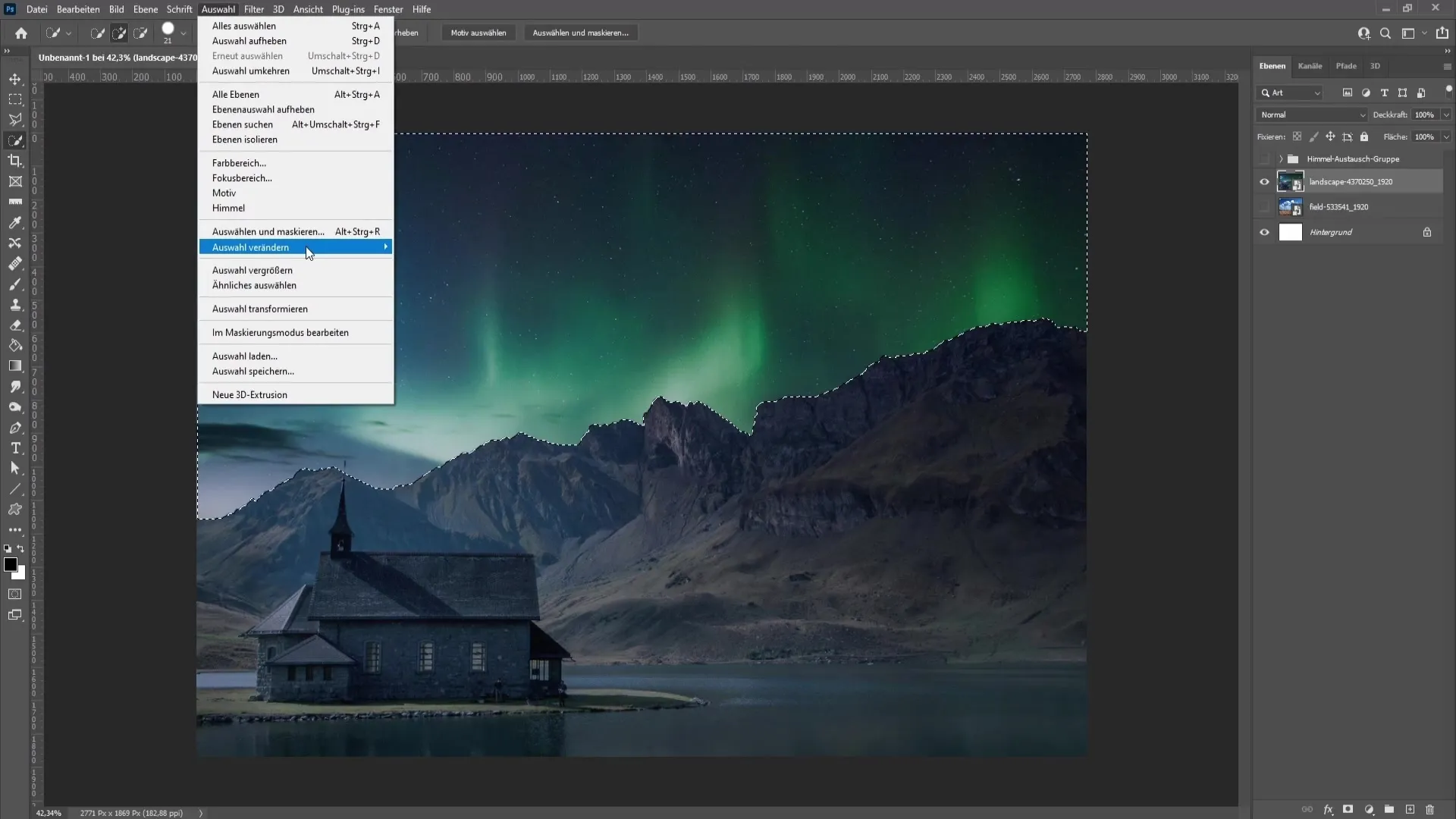Show the field-533541_1920 layer

[1264, 207]
